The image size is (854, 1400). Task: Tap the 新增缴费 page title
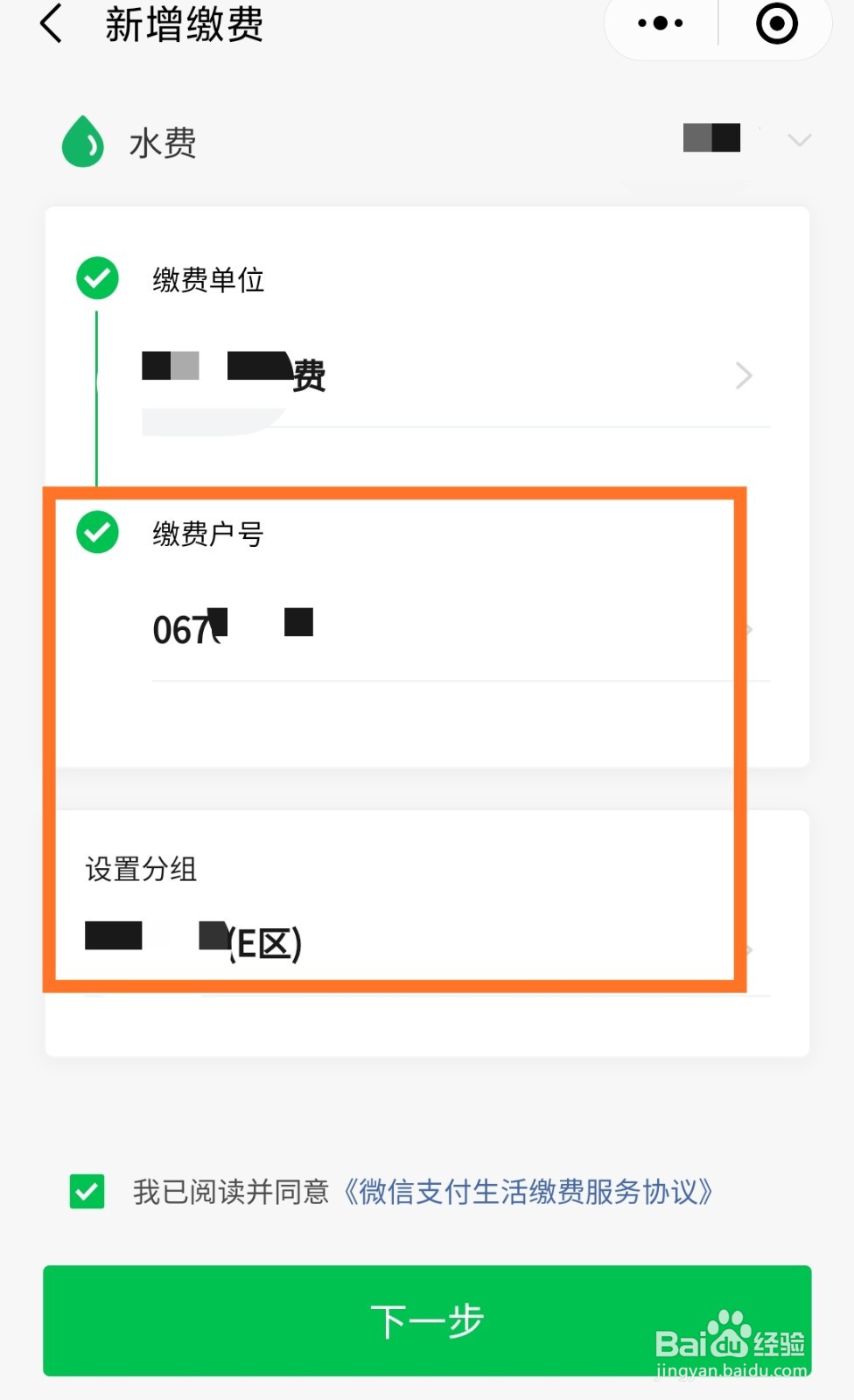click(184, 24)
